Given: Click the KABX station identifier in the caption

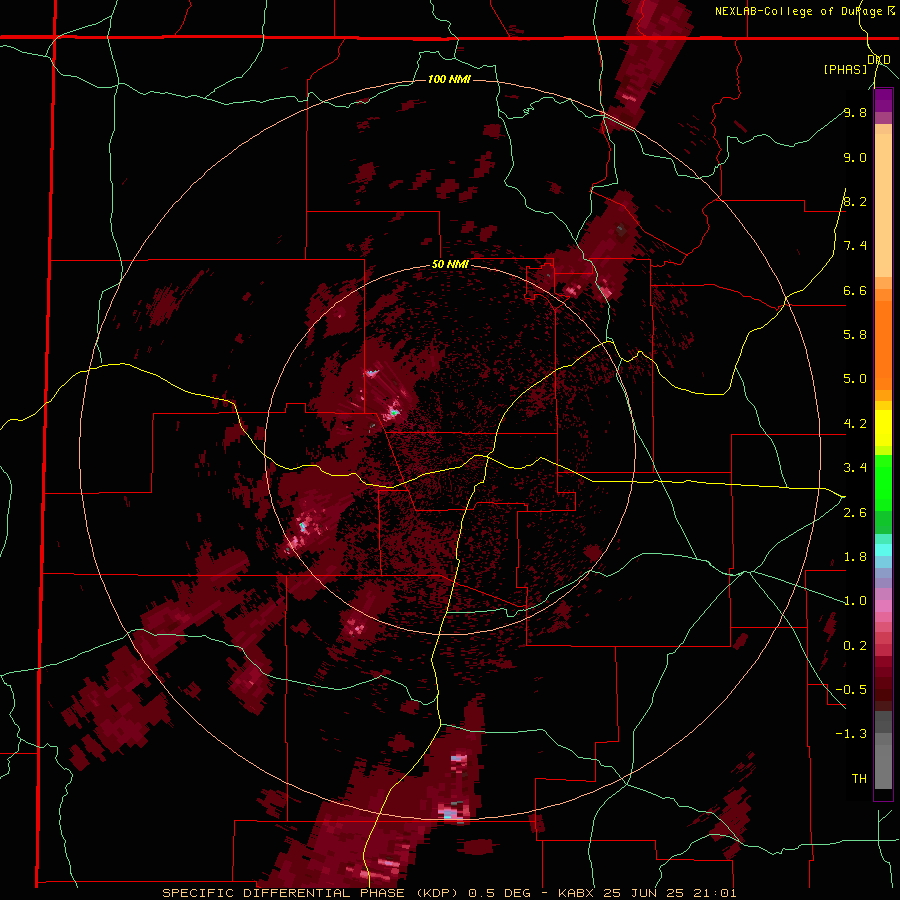Looking at the screenshot, I should (579, 893).
